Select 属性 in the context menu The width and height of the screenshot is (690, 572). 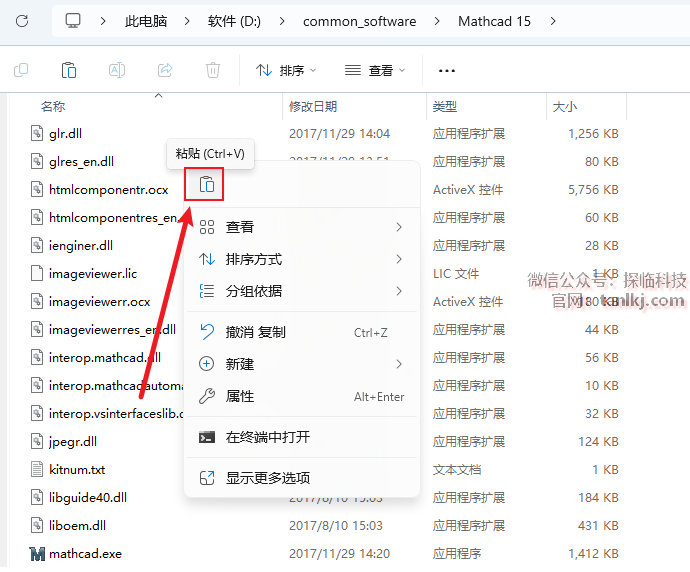[302, 396]
